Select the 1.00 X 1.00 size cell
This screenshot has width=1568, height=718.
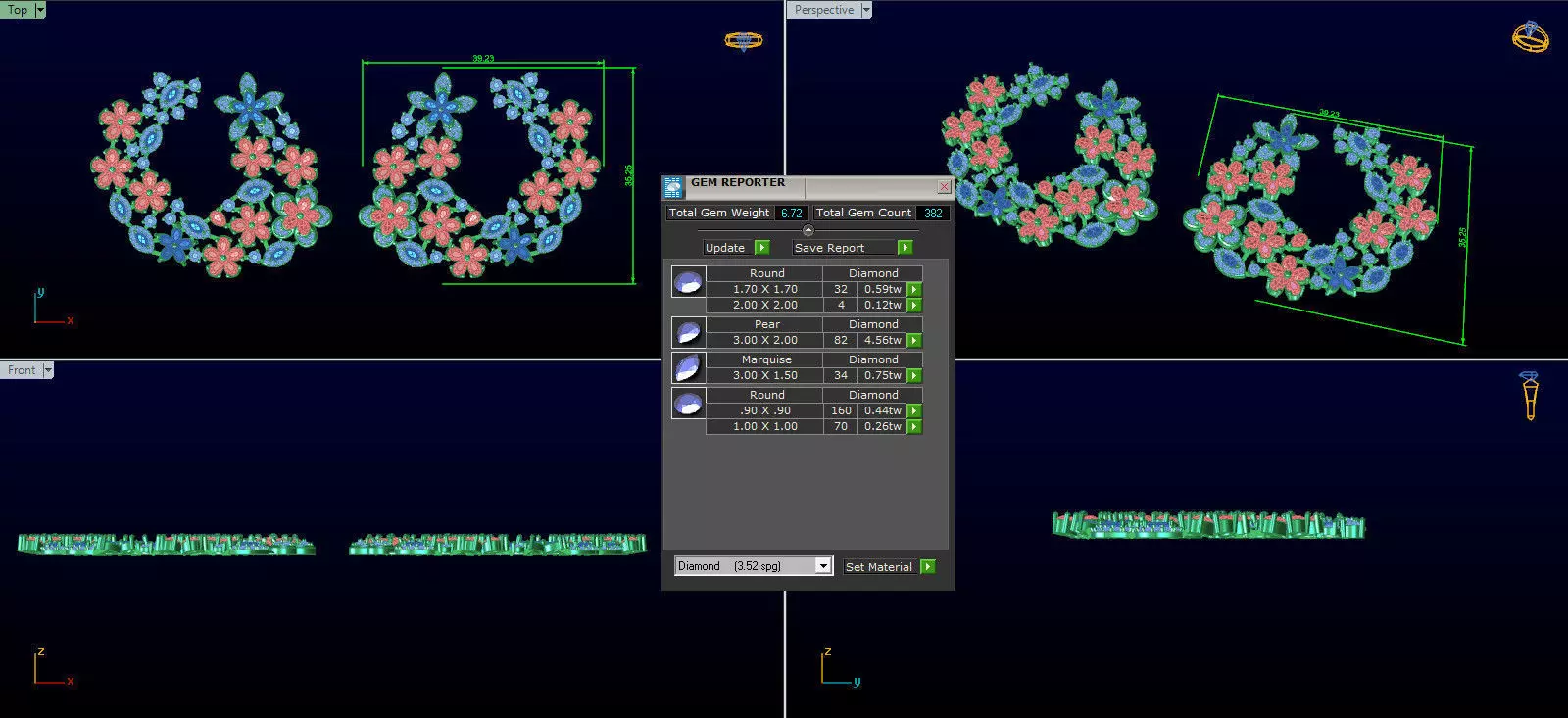pyautogui.click(x=764, y=427)
